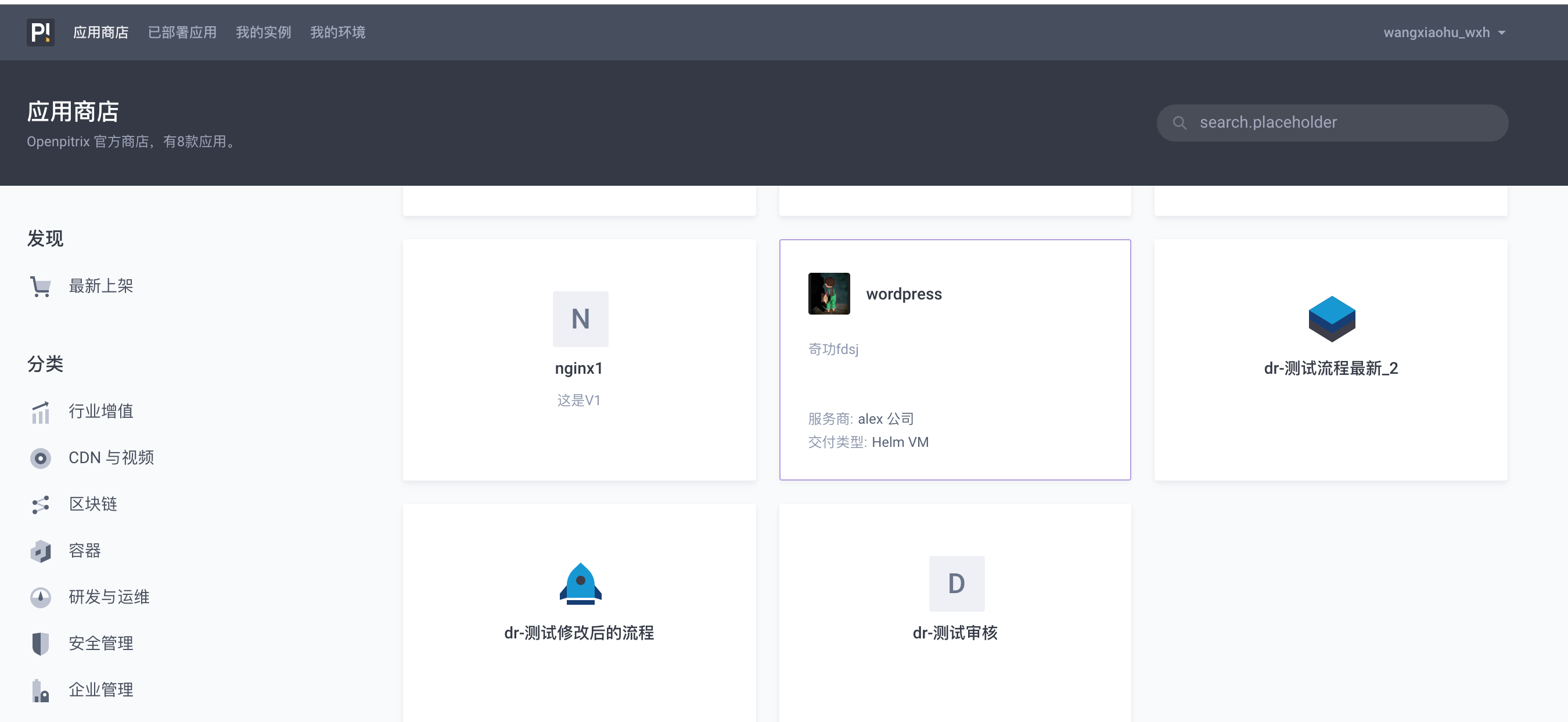Open the nginx1 application card
The width and height of the screenshot is (1568, 722).
tap(579, 358)
